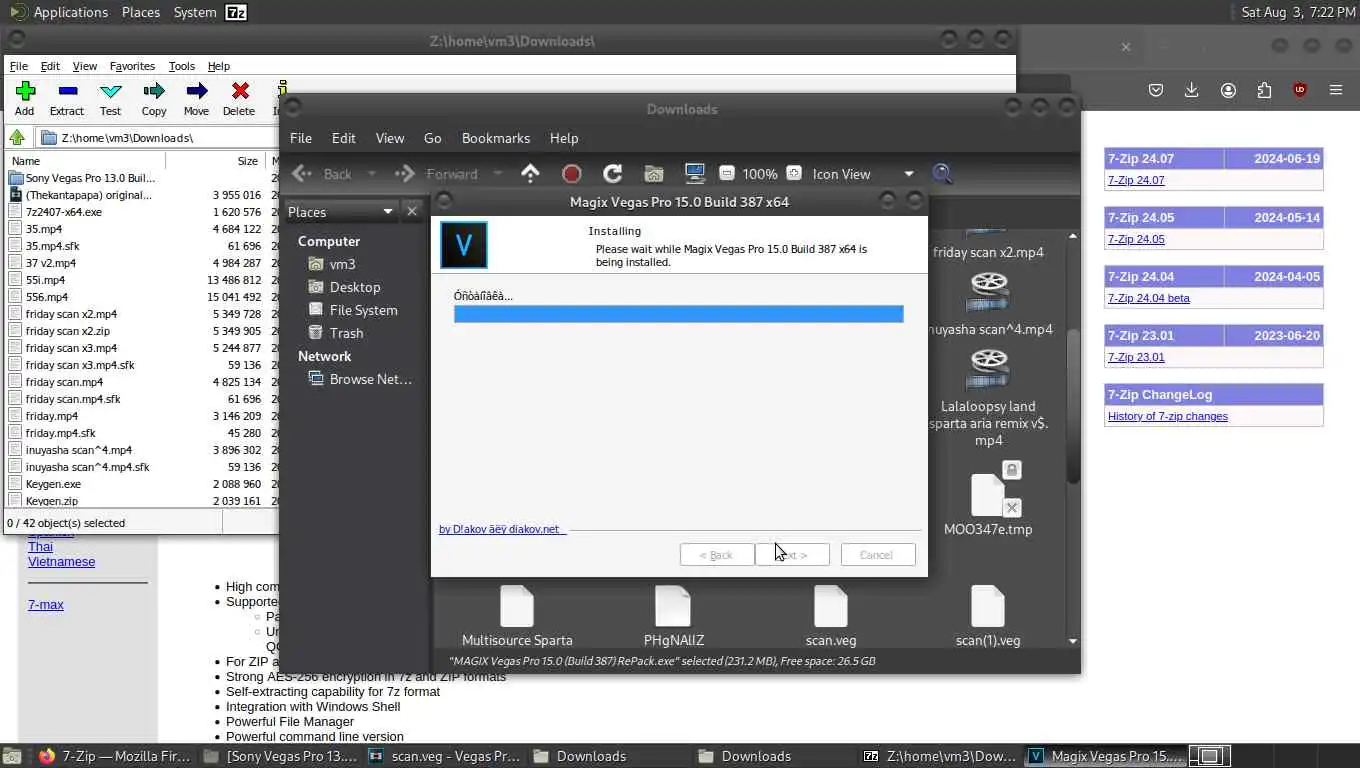Viewport: 1360px width, 768px height.
Task: Open the Vietnamese language link
Action: (x=62, y=562)
